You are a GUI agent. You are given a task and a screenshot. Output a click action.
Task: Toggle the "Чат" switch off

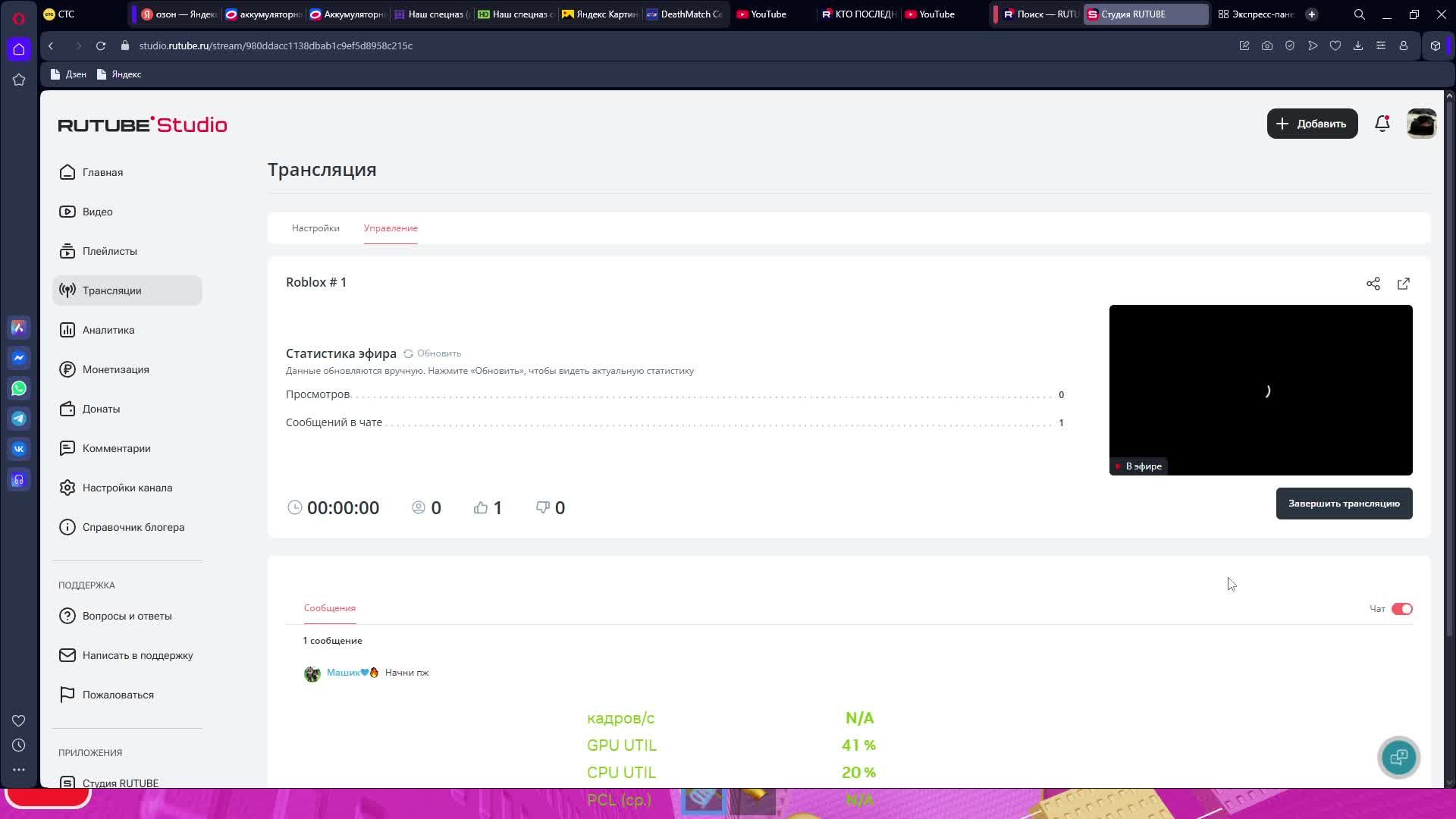[1401, 609]
